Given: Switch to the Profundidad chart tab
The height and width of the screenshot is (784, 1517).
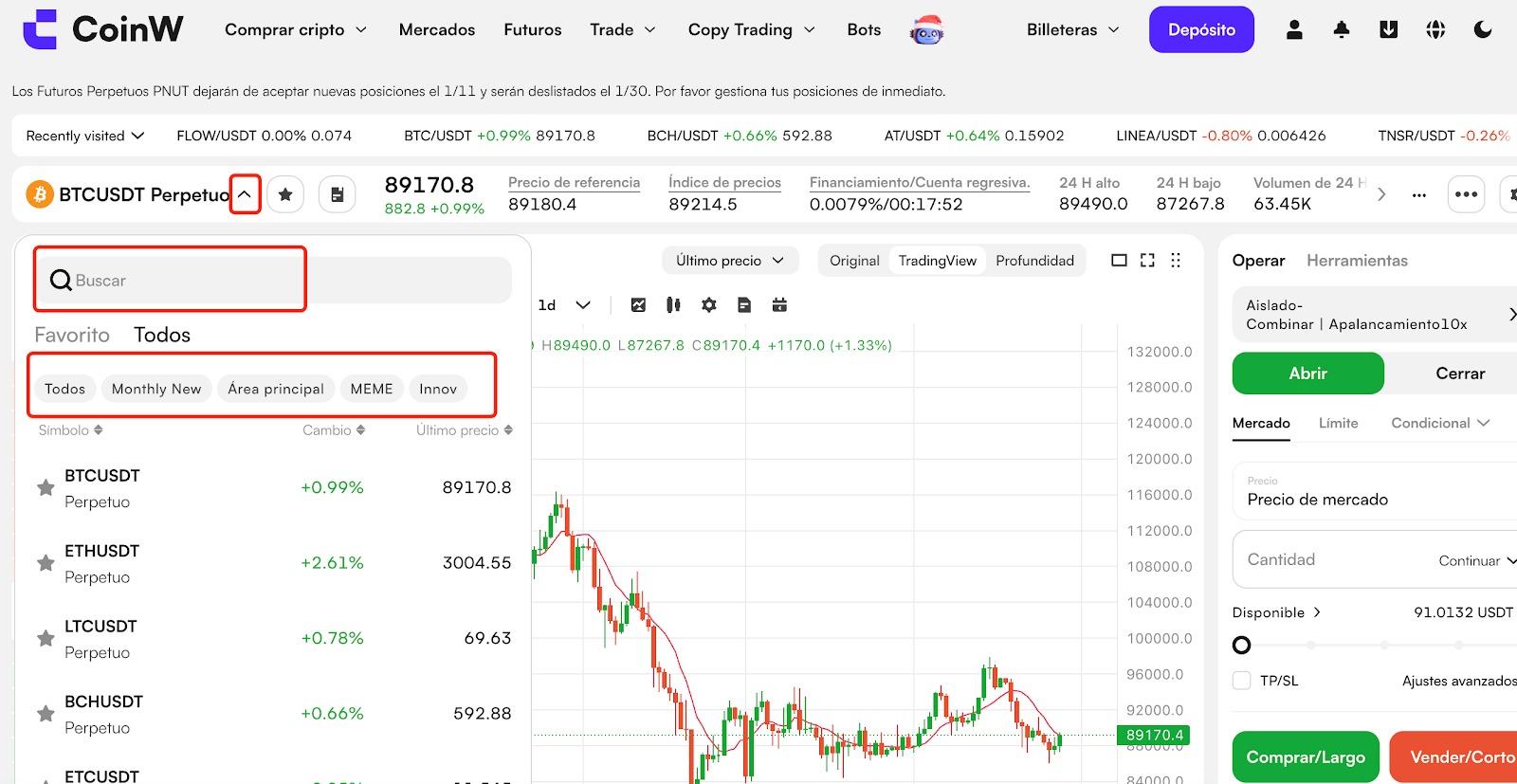Looking at the screenshot, I should point(1034,261).
